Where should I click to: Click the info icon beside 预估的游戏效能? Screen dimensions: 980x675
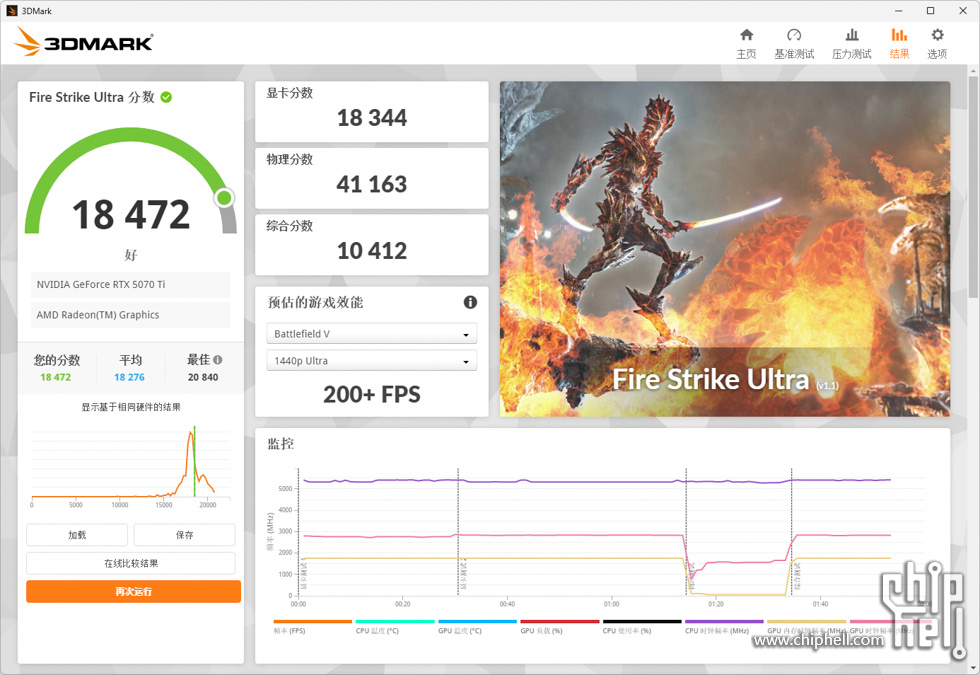(471, 302)
